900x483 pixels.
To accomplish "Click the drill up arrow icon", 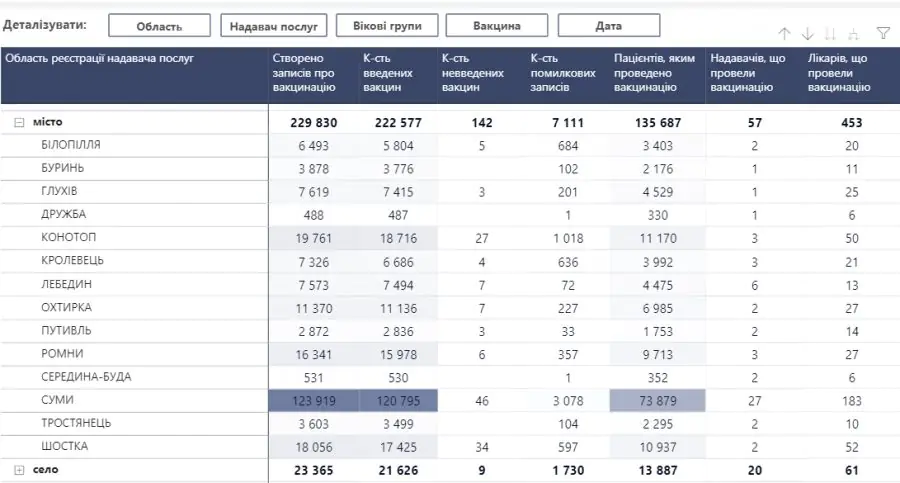I will tap(785, 33).
